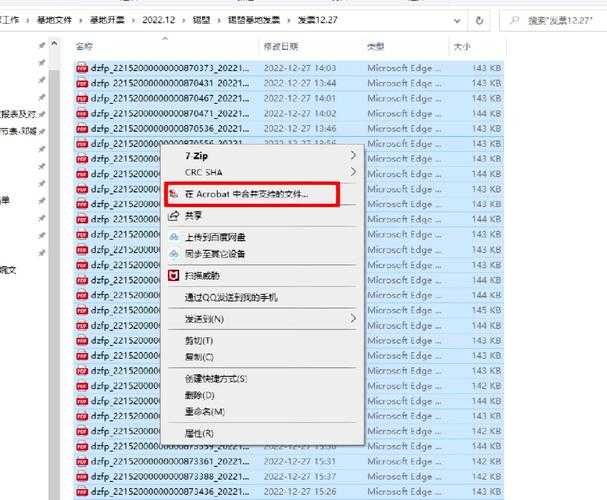Click the date 2022-12-27 13:44

[x=300, y=84]
